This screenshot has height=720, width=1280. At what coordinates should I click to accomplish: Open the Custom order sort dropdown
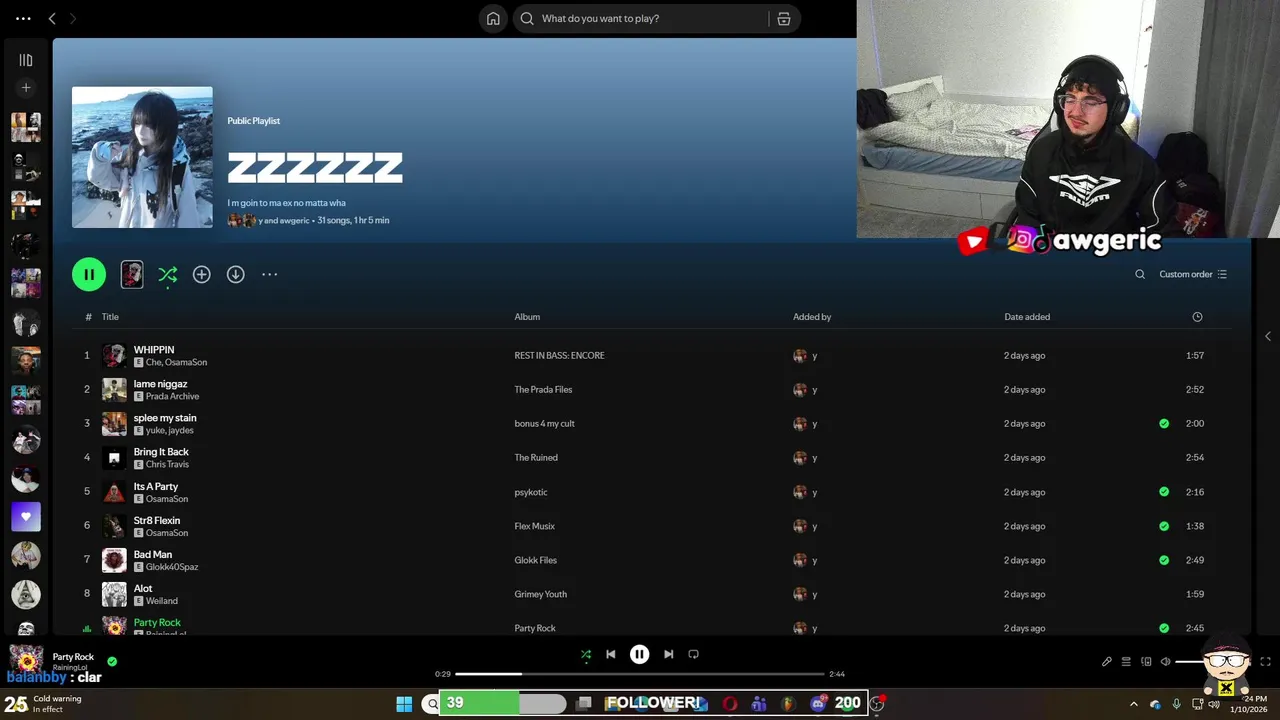tap(1192, 274)
